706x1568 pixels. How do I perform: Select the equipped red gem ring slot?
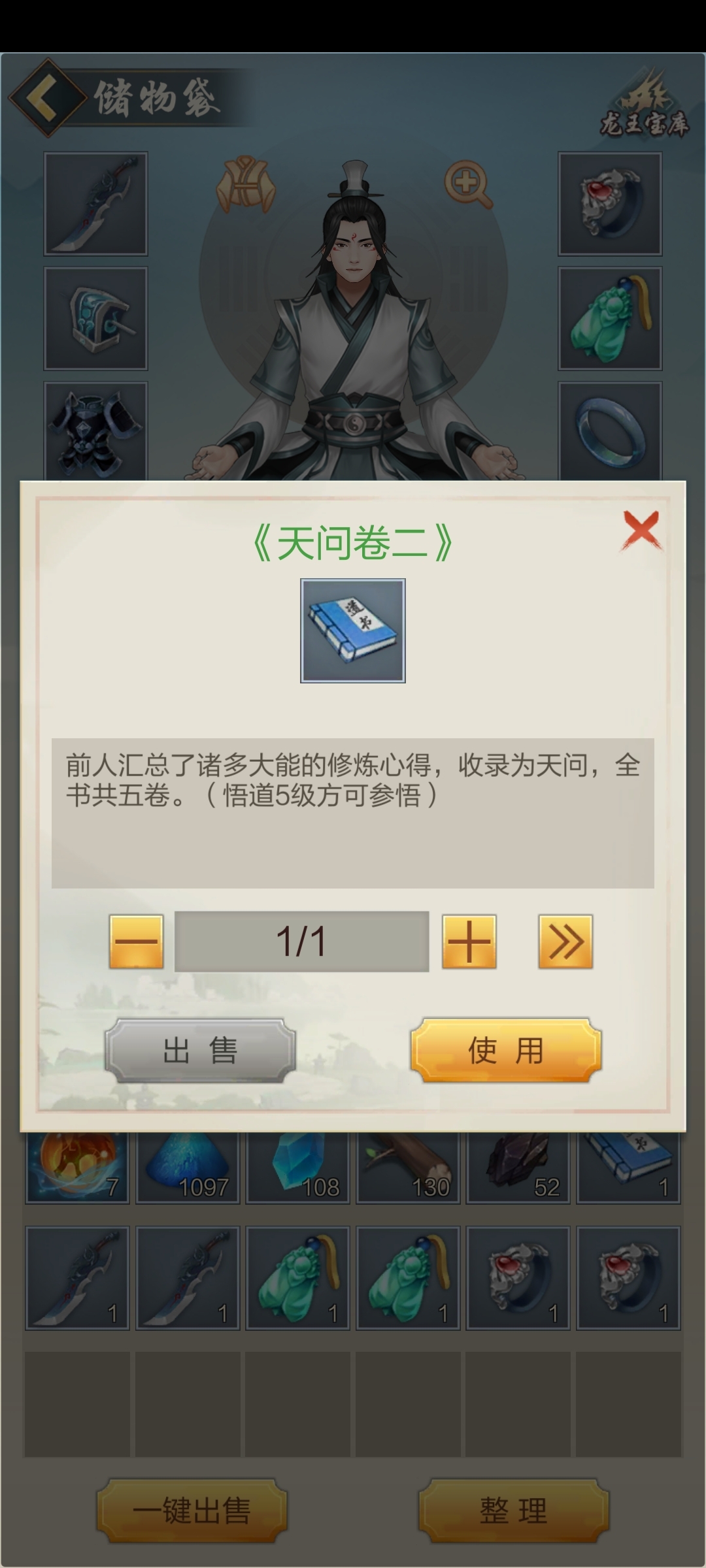[x=610, y=203]
